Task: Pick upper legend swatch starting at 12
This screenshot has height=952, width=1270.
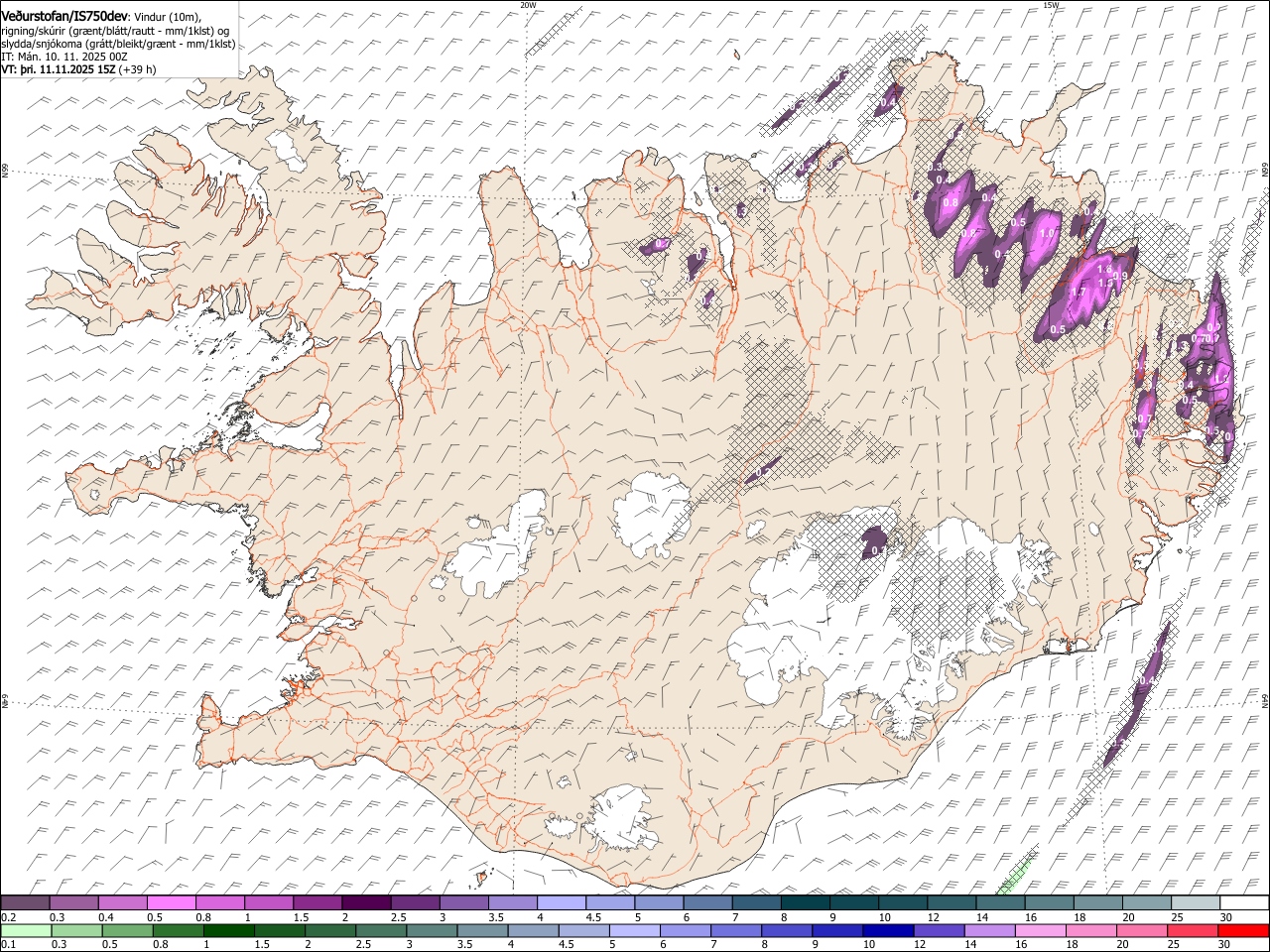Action: point(951,902)
